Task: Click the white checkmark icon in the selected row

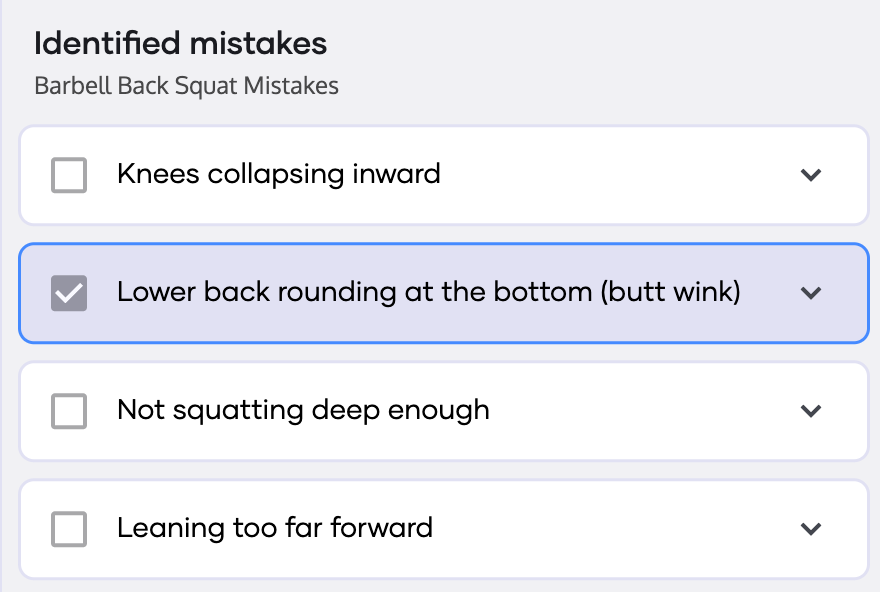Action: pos(69,293)
